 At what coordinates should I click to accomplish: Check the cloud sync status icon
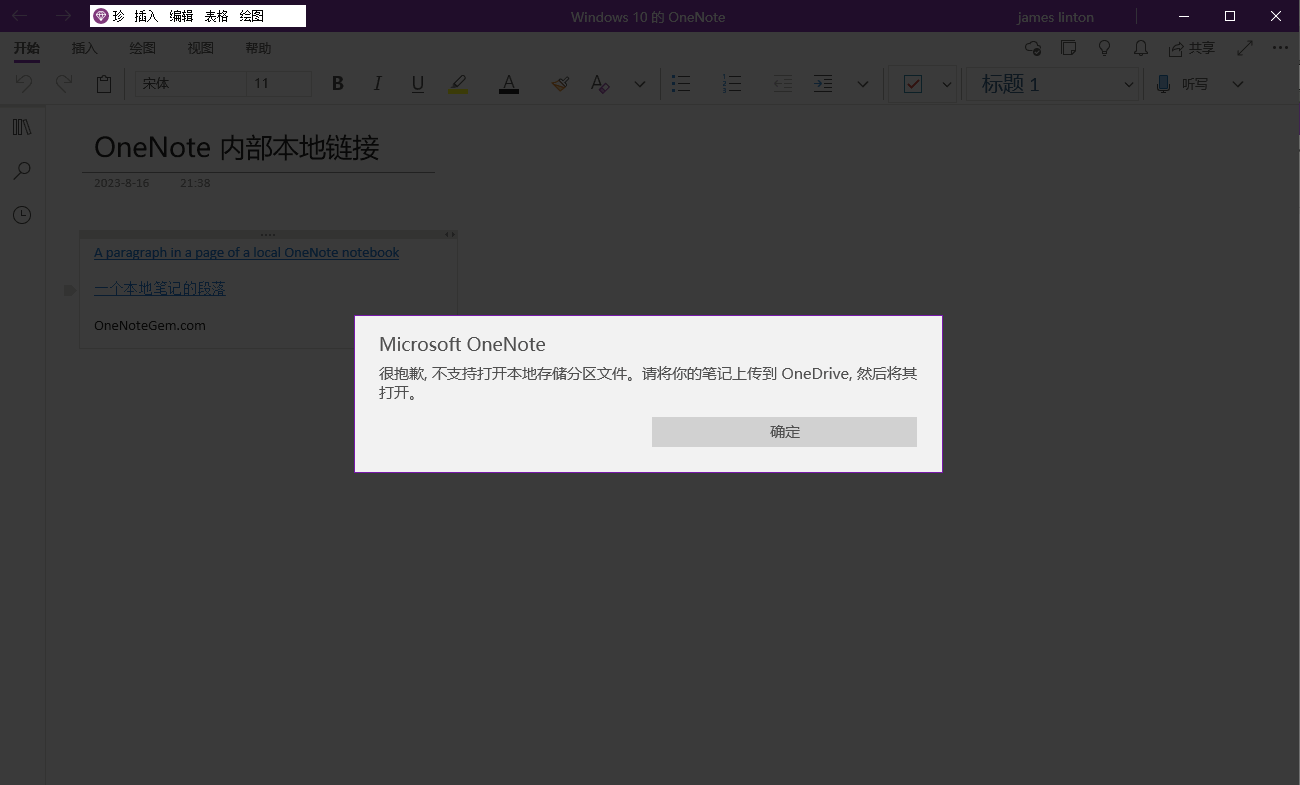pos(1034,48)
